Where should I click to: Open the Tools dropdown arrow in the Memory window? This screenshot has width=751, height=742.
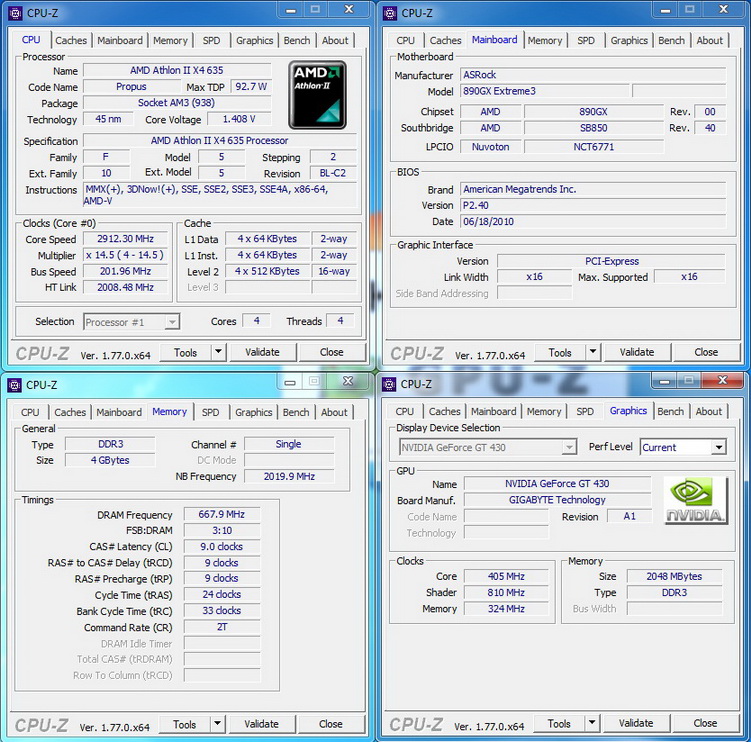(x=217, y=724)
